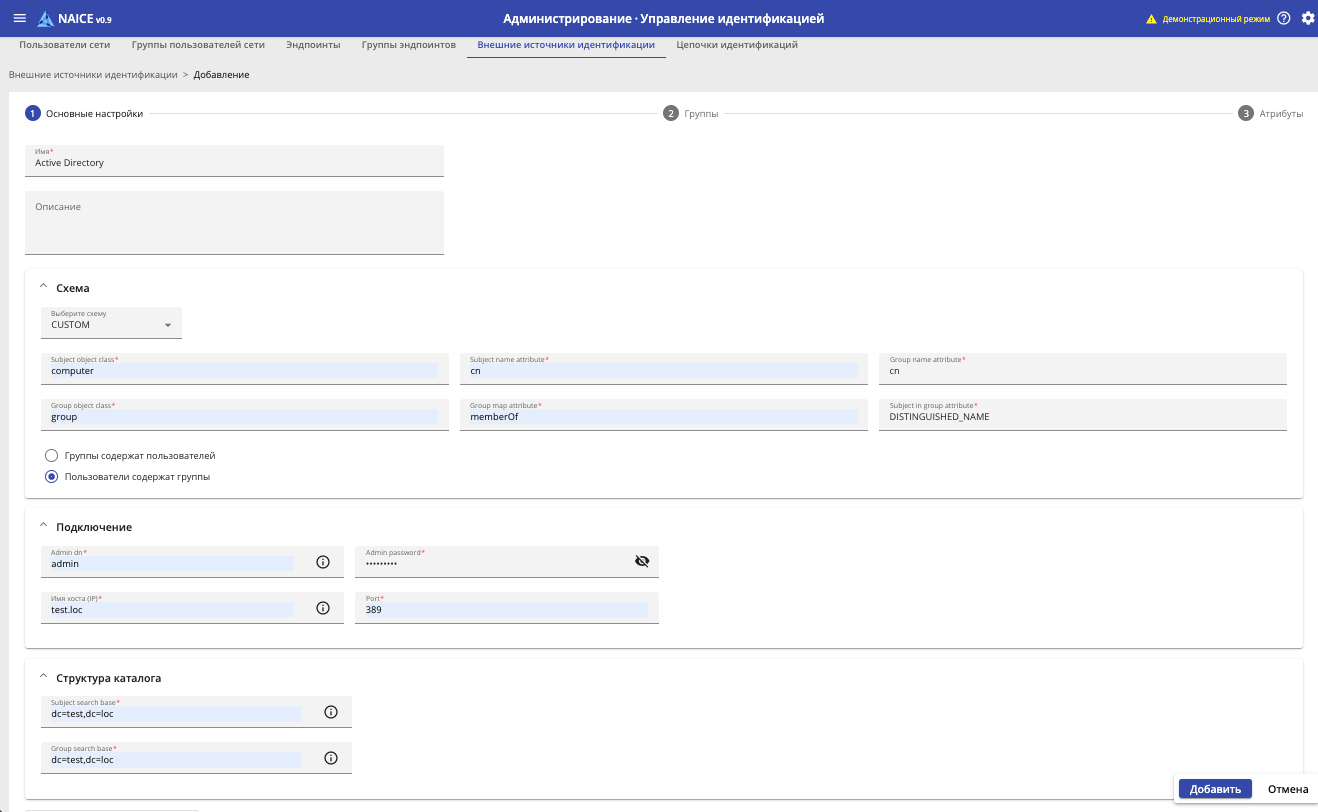Switch to "Пользователи сети" tab
Viewport: 1318px width, 812px height.
point(65,46)
